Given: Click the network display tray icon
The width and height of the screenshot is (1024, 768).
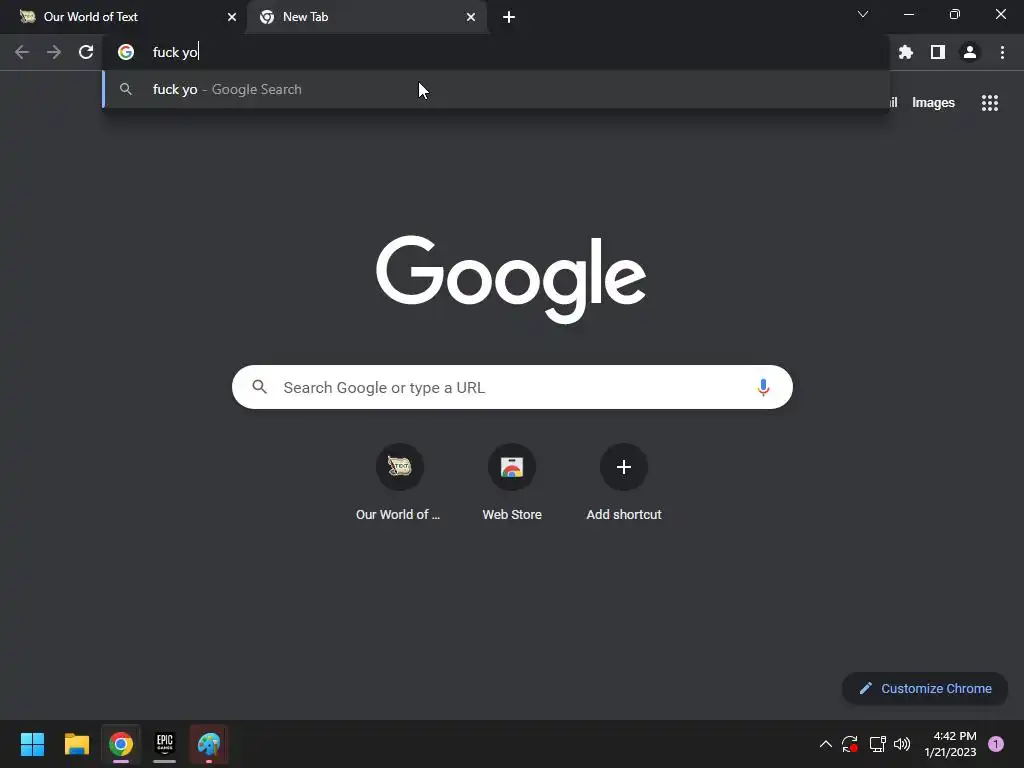Looking at the screenshot, I should (x=877, y=744).
